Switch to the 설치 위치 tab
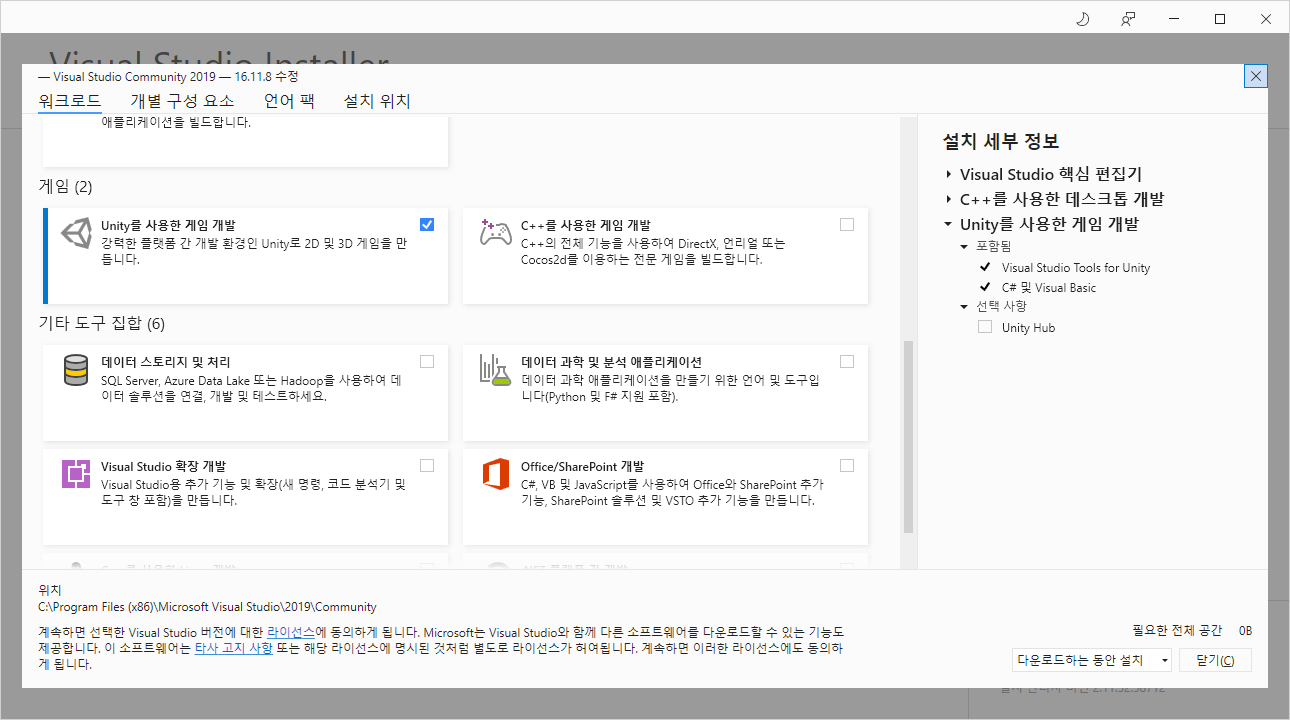 [x=377, y=101]
